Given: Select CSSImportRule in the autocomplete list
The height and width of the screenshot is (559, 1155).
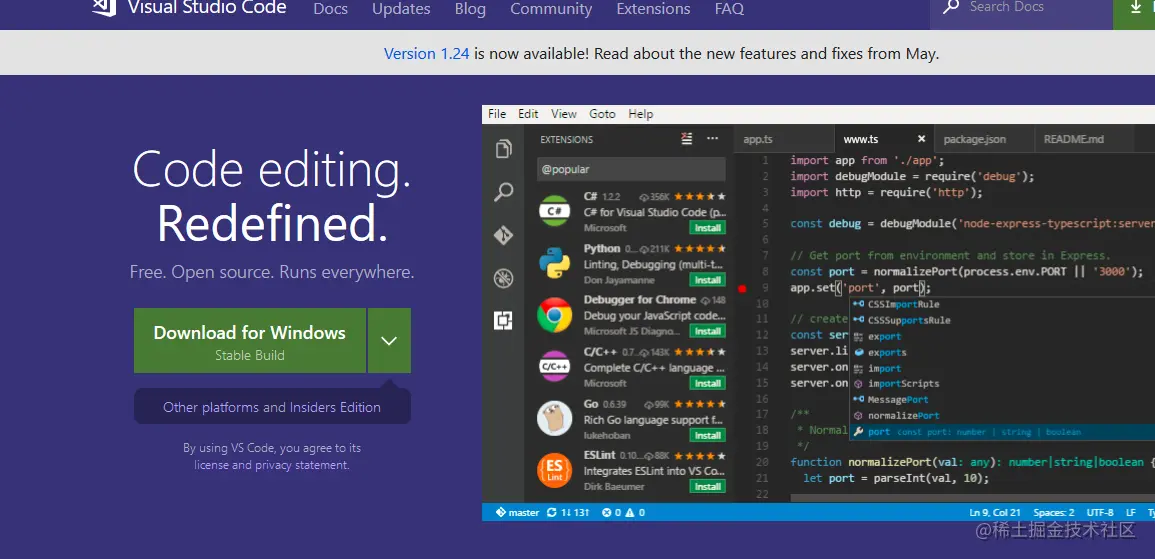Looking at the screenshot, I should 1003,304.
